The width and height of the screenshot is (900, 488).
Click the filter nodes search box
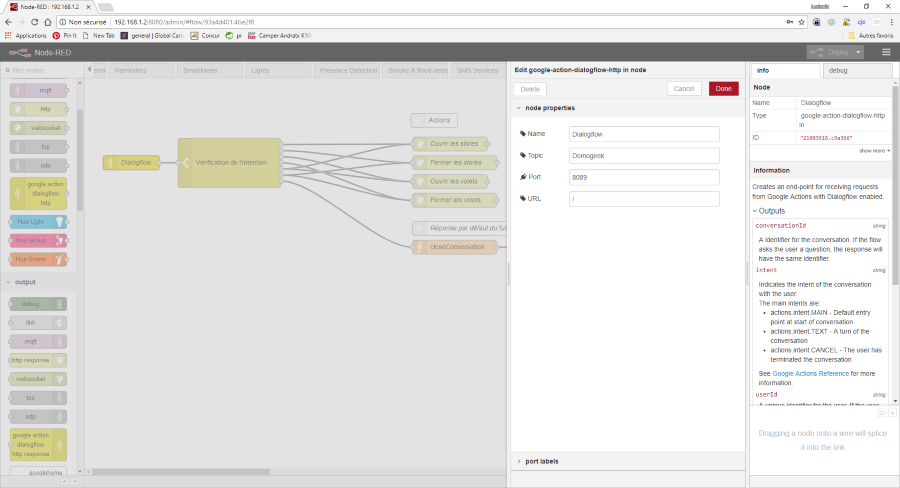pos(43,71)
